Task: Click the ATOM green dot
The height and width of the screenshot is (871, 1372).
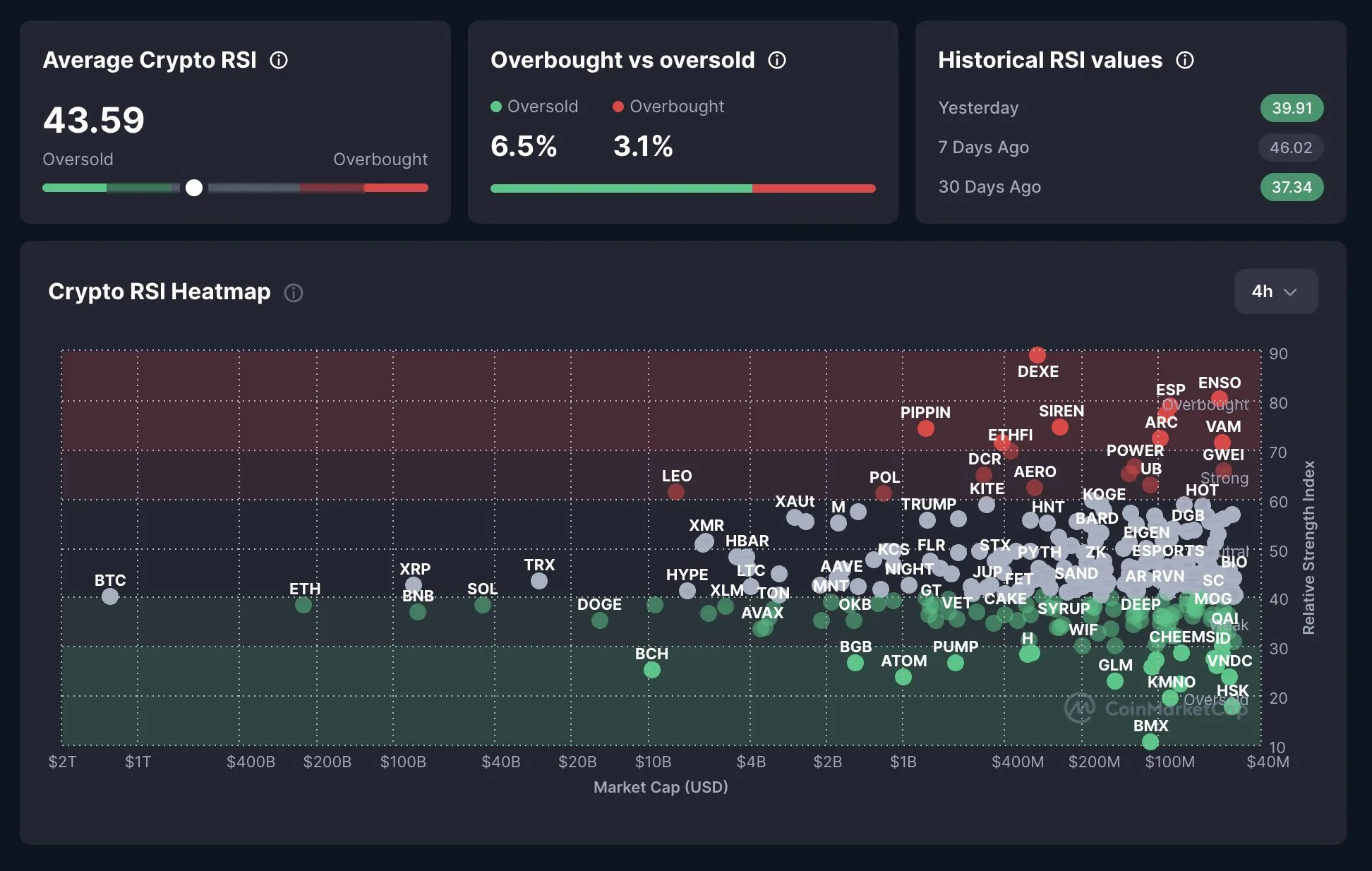Action: [x=903, y=677]
